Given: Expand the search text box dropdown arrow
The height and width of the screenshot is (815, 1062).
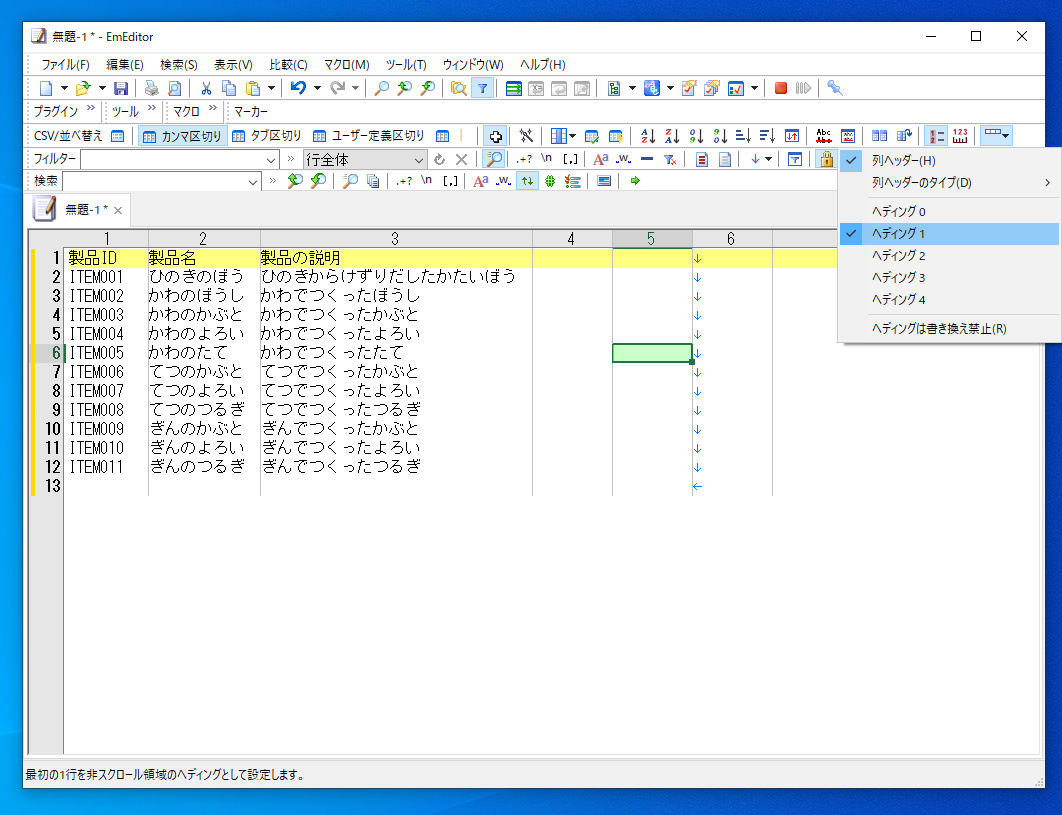Looking at the screenshot, I should click(x=253, y=182).
